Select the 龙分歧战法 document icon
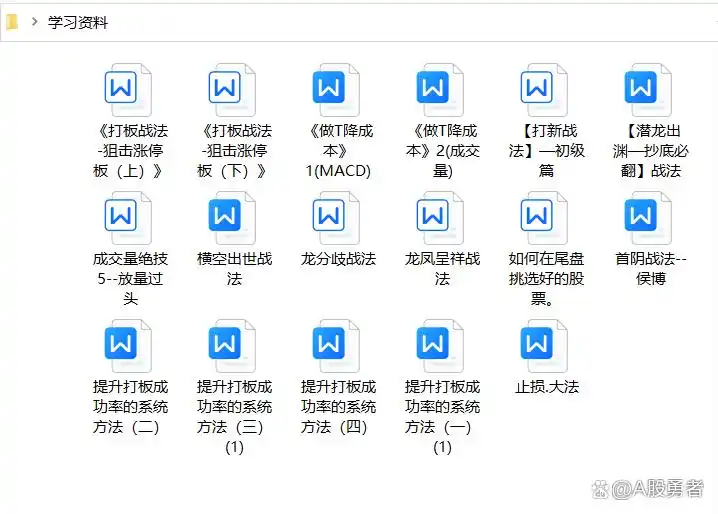The height and width of the screenshot is (514, 718). coord(336,218)
